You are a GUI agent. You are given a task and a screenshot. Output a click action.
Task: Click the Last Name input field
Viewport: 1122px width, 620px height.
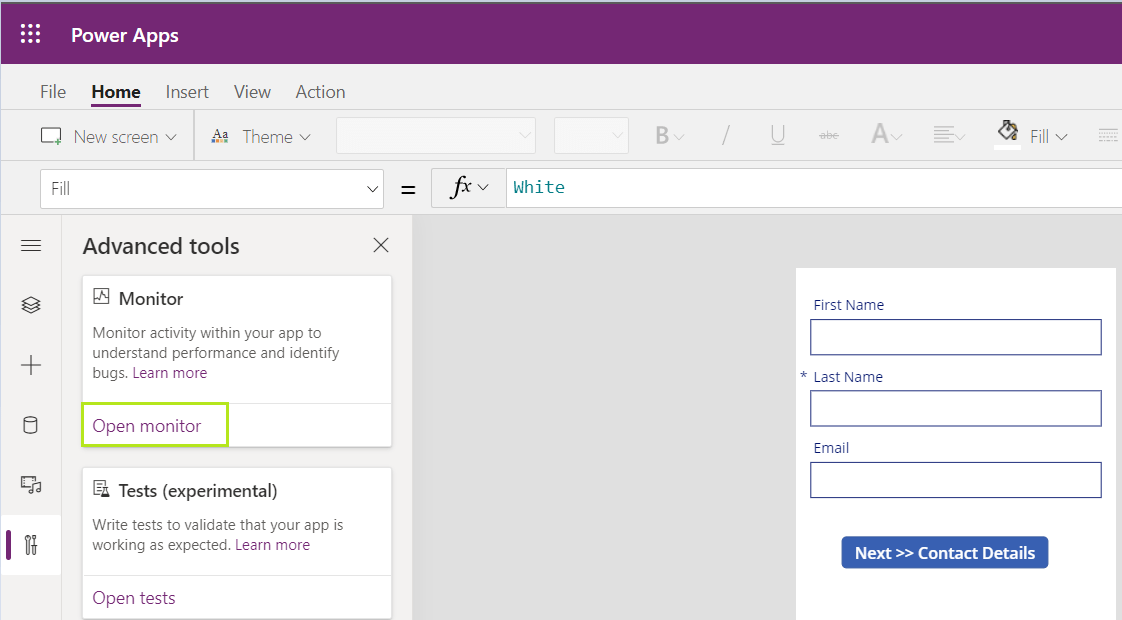(x=955, y=409)
